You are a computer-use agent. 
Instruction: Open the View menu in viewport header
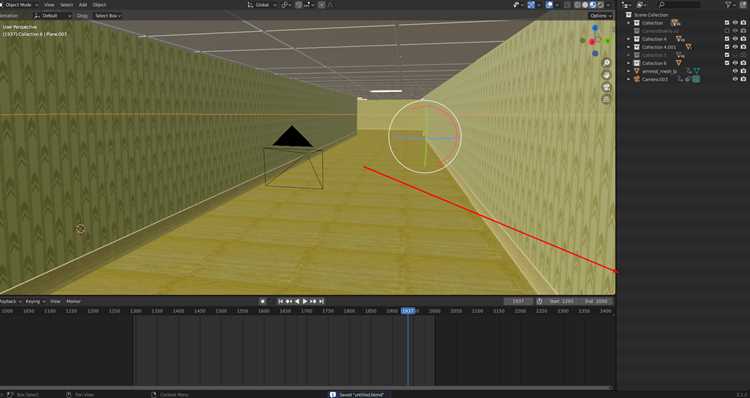point(49,5)
